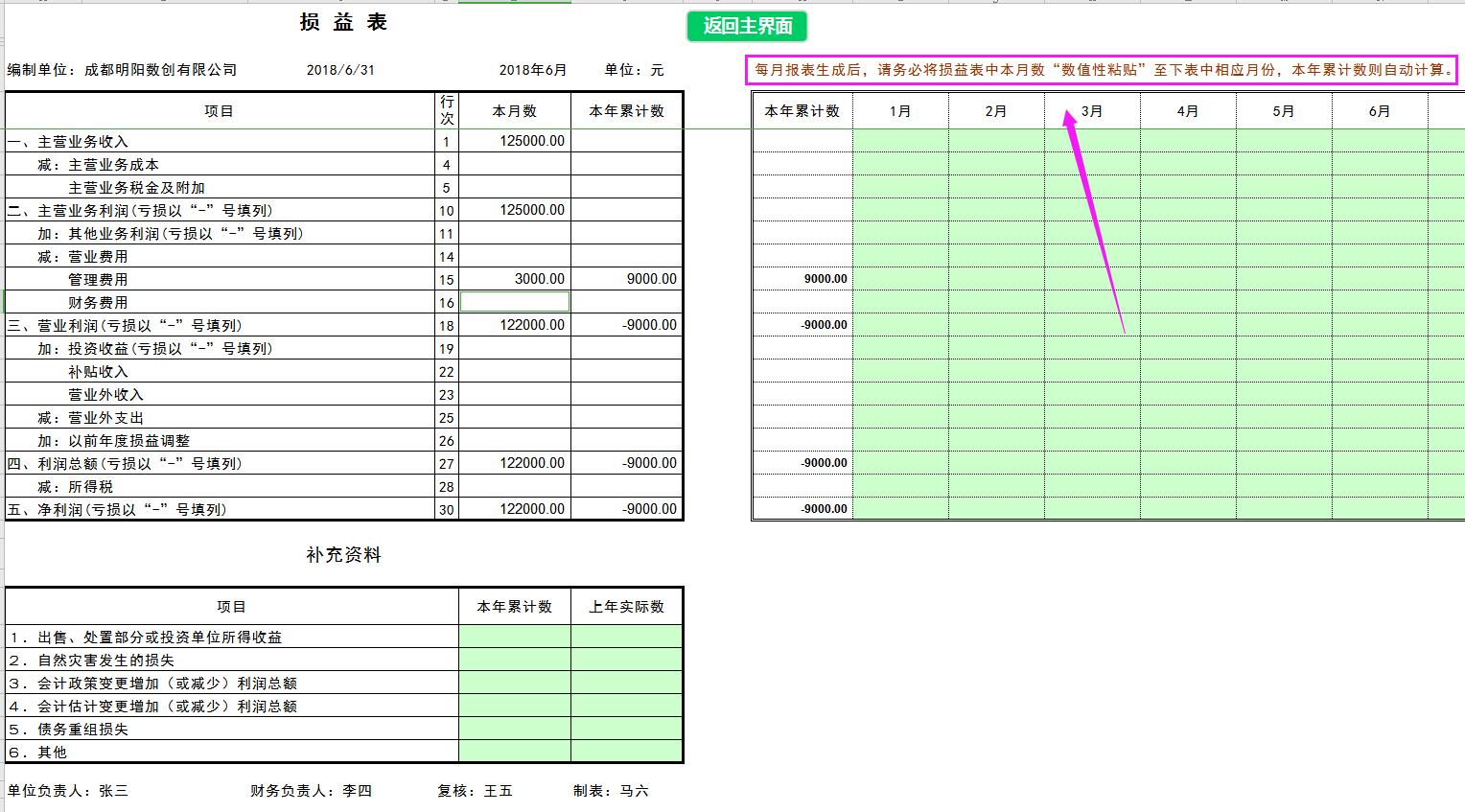The width and height of the screenshot is (1465, 812).
Task: Select the 1月 column header cell
Action: pyautogui.click(x=899, y=110)
